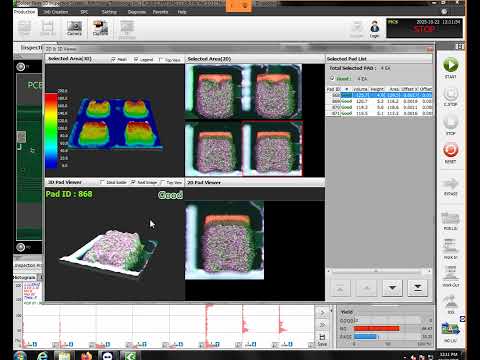Open the Windows Start menu
This screenshot has width=480, height=360.
20,356
